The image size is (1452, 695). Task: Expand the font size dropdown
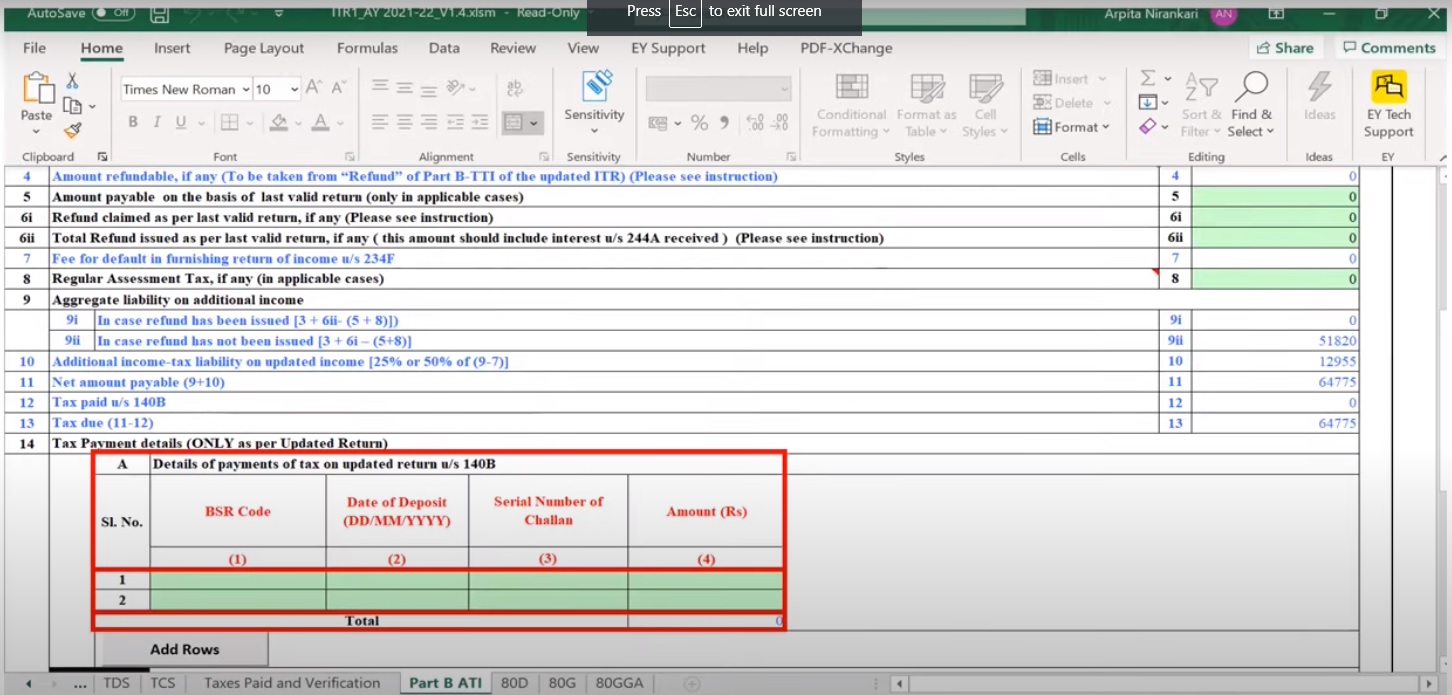(294, 90)
